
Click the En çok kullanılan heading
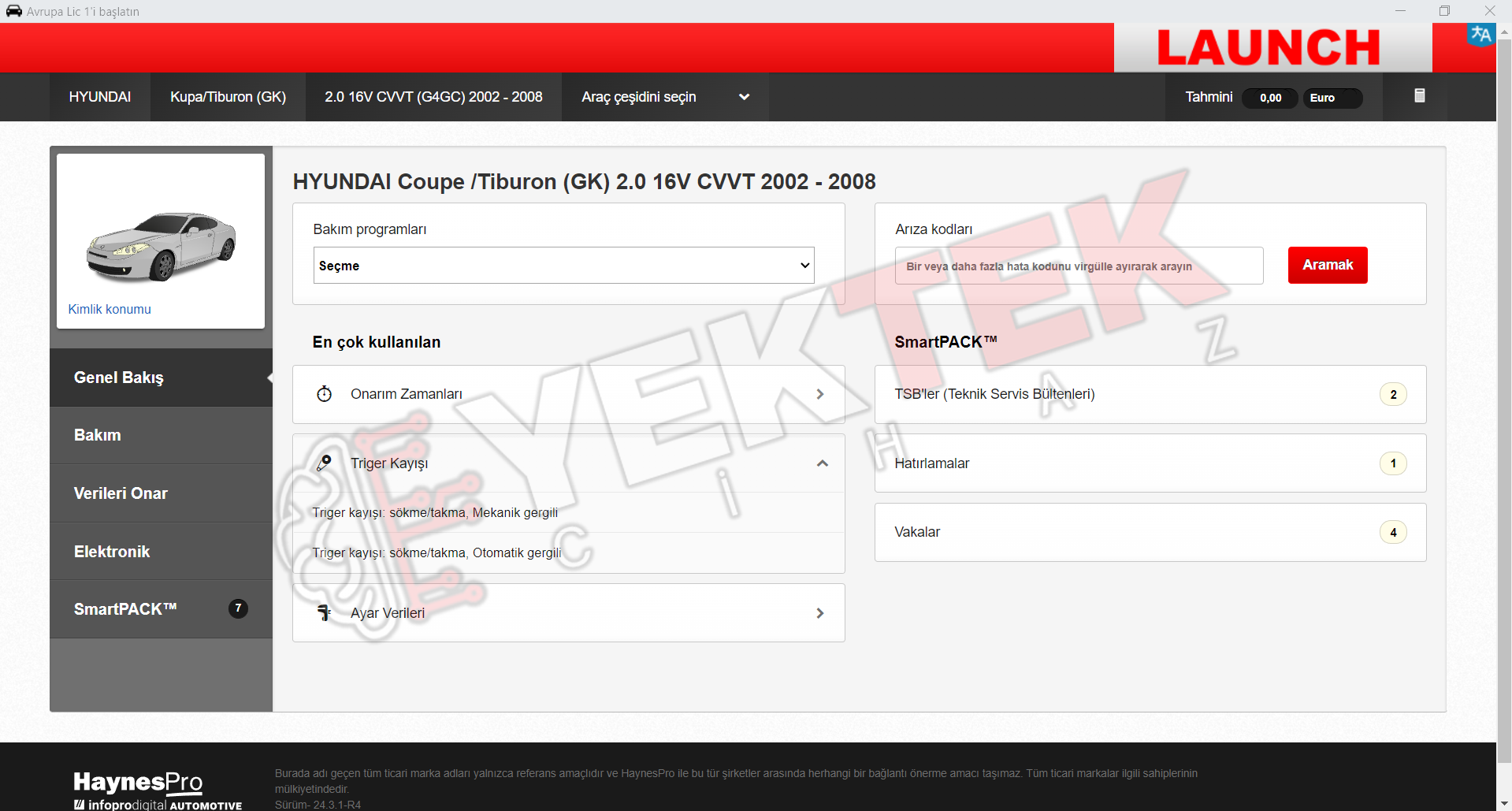(x=377, y=342)
